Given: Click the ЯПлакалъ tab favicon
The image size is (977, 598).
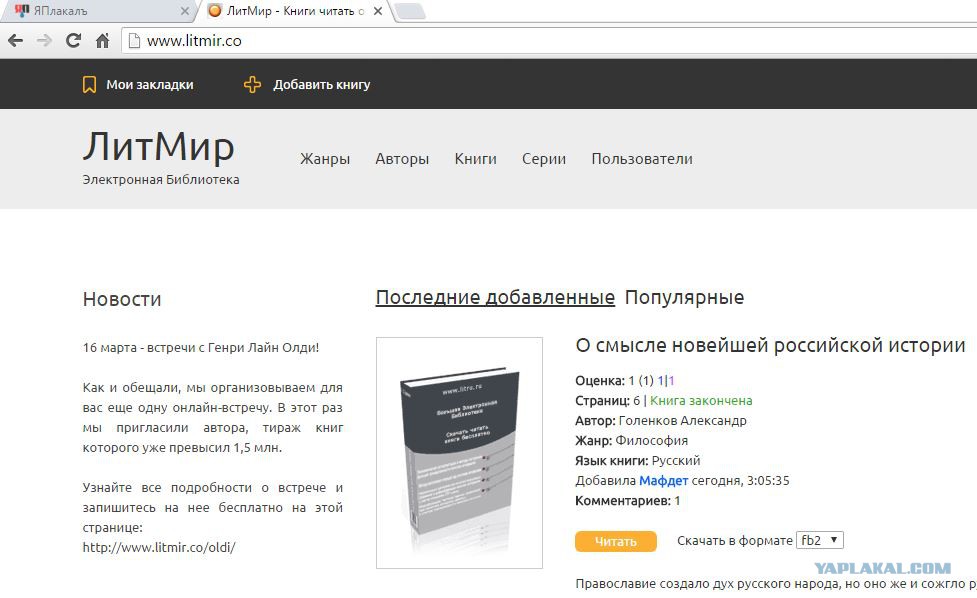Looking at the screenshot, I should tap(22, 11).
